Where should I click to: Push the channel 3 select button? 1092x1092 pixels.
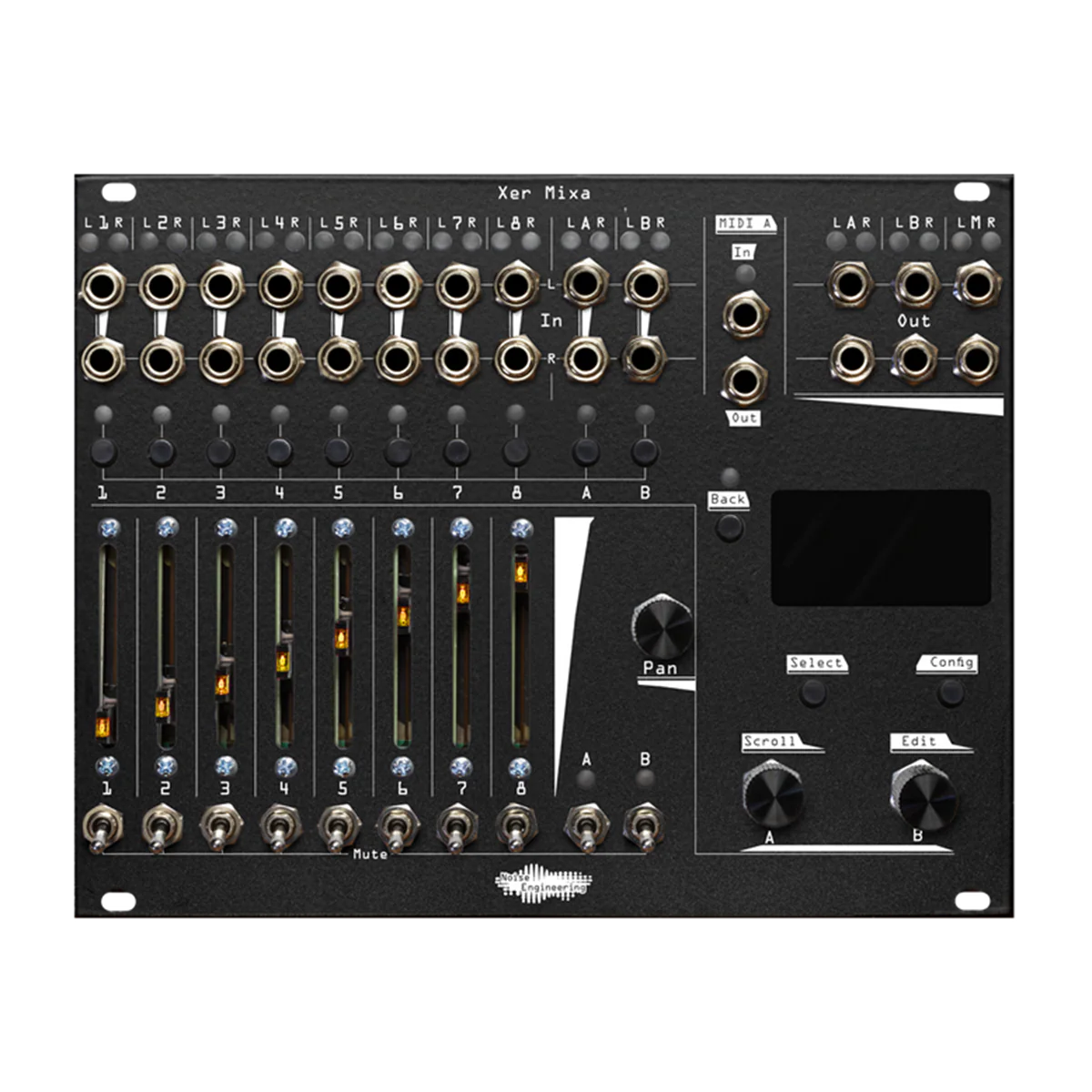click(220, 451)
